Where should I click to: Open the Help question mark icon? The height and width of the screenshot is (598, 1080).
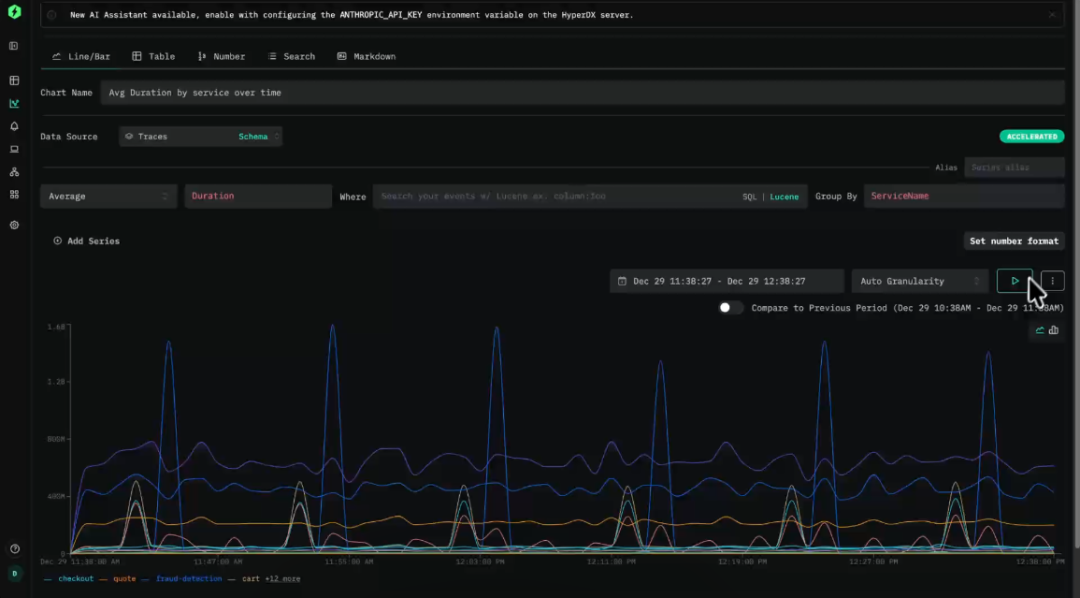[x=14, y=549]
